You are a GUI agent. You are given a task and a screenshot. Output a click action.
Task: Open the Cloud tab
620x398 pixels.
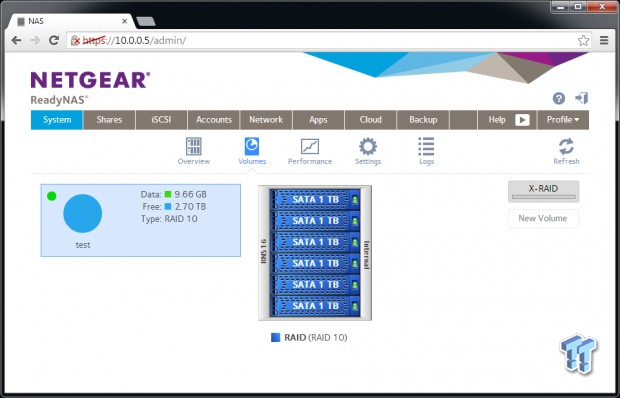[x=370, y=120]
